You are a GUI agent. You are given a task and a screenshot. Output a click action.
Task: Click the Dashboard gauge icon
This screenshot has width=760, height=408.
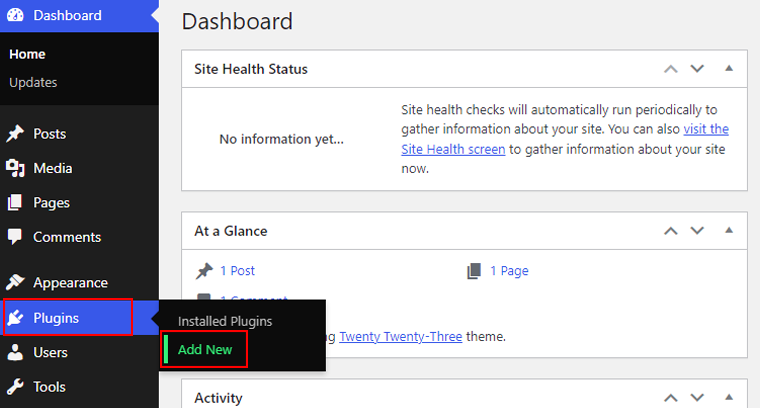[x=15, y=15]
